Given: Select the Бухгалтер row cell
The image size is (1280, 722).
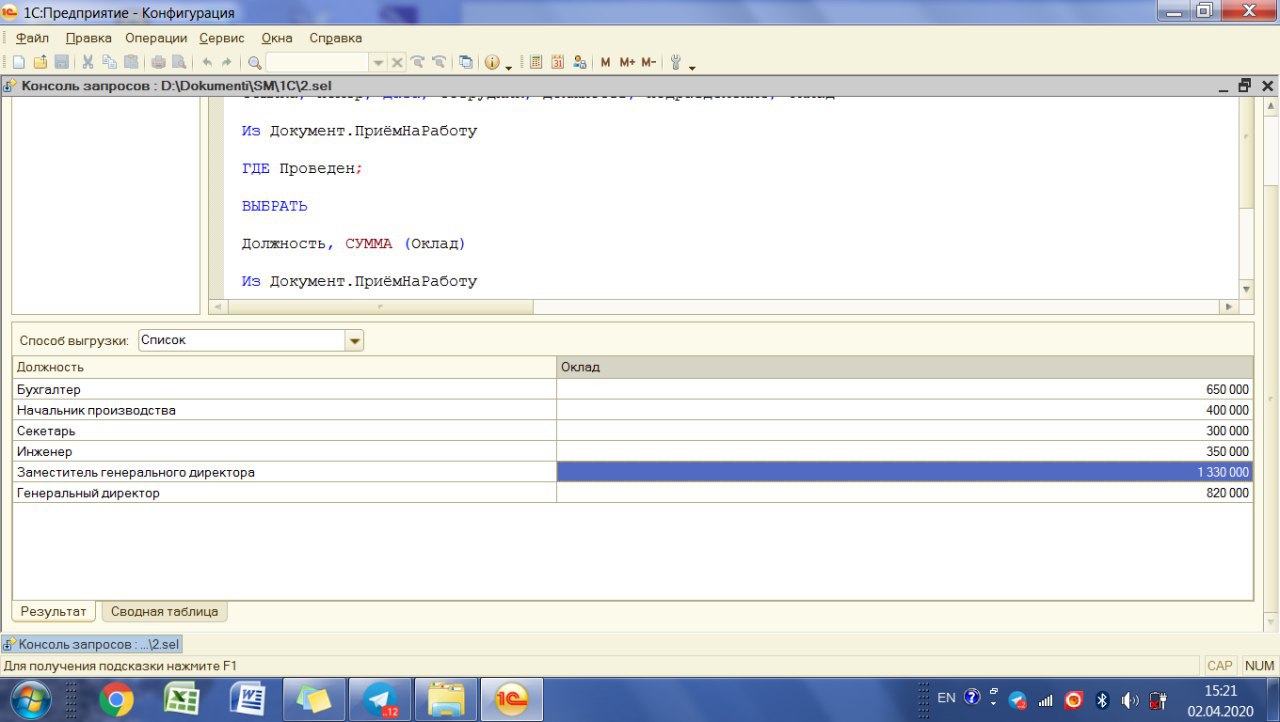Looking at the screenshot, I should click(284, 389).
